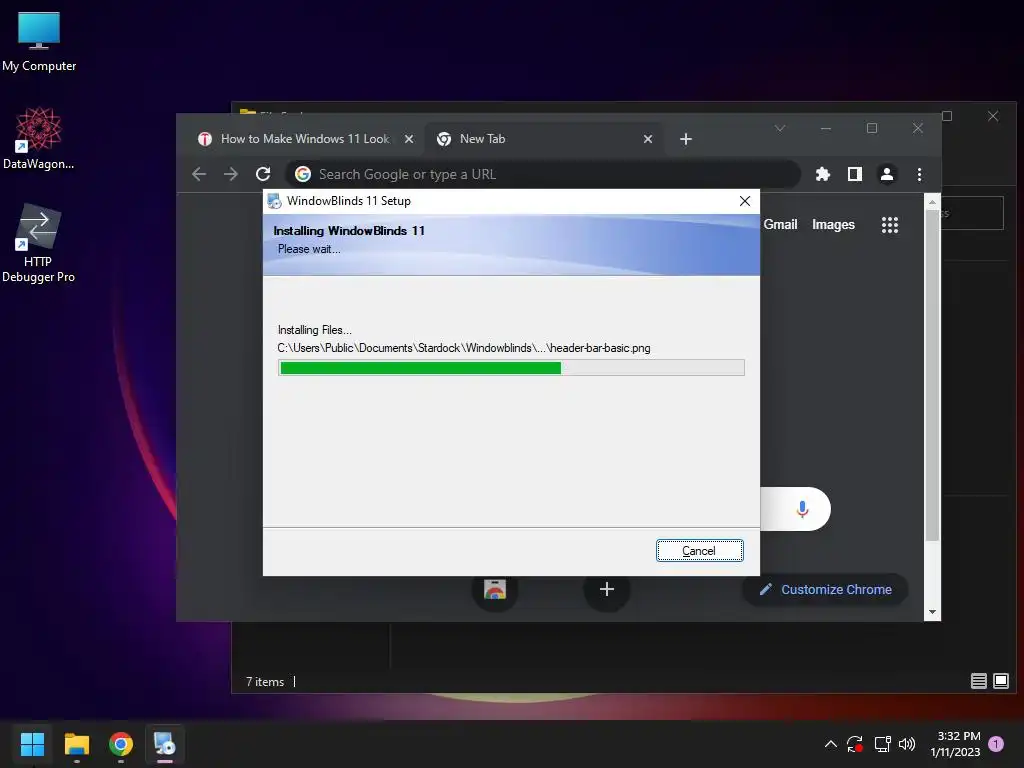1024x768 pixels.
Task: Cancel the WindowBlinds 11 installation
Action: pos(699,551)
